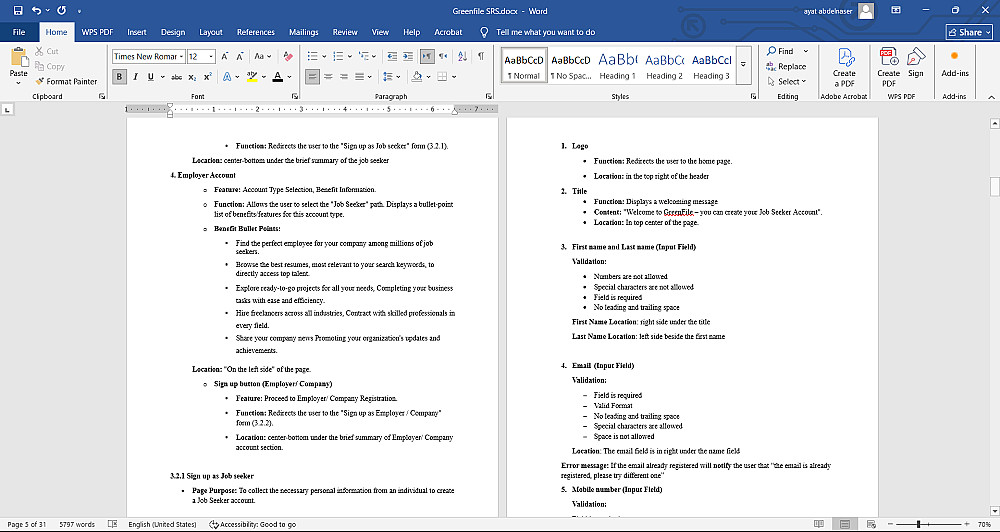Screen dimensions: 1000x532
Task: Click the Replace icon in Editing
Action: coord(786,66)
